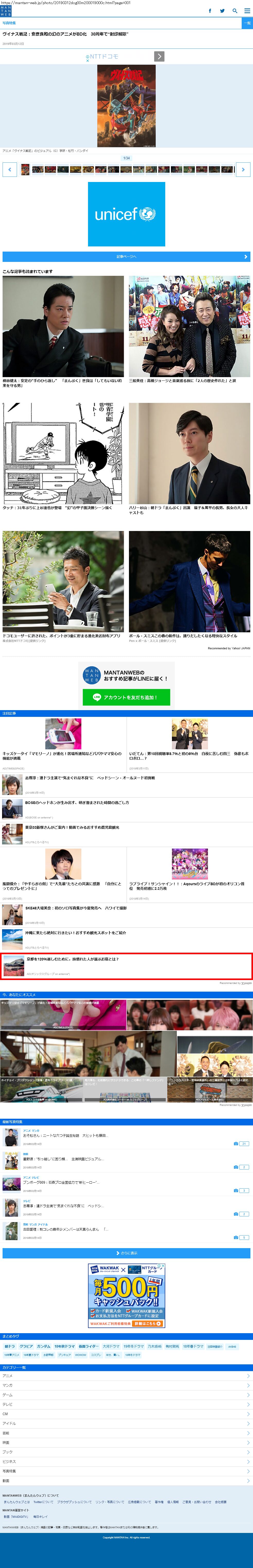Share the page on Facebook
Viewport: 253px width, 1568px height.
point(210,11)
